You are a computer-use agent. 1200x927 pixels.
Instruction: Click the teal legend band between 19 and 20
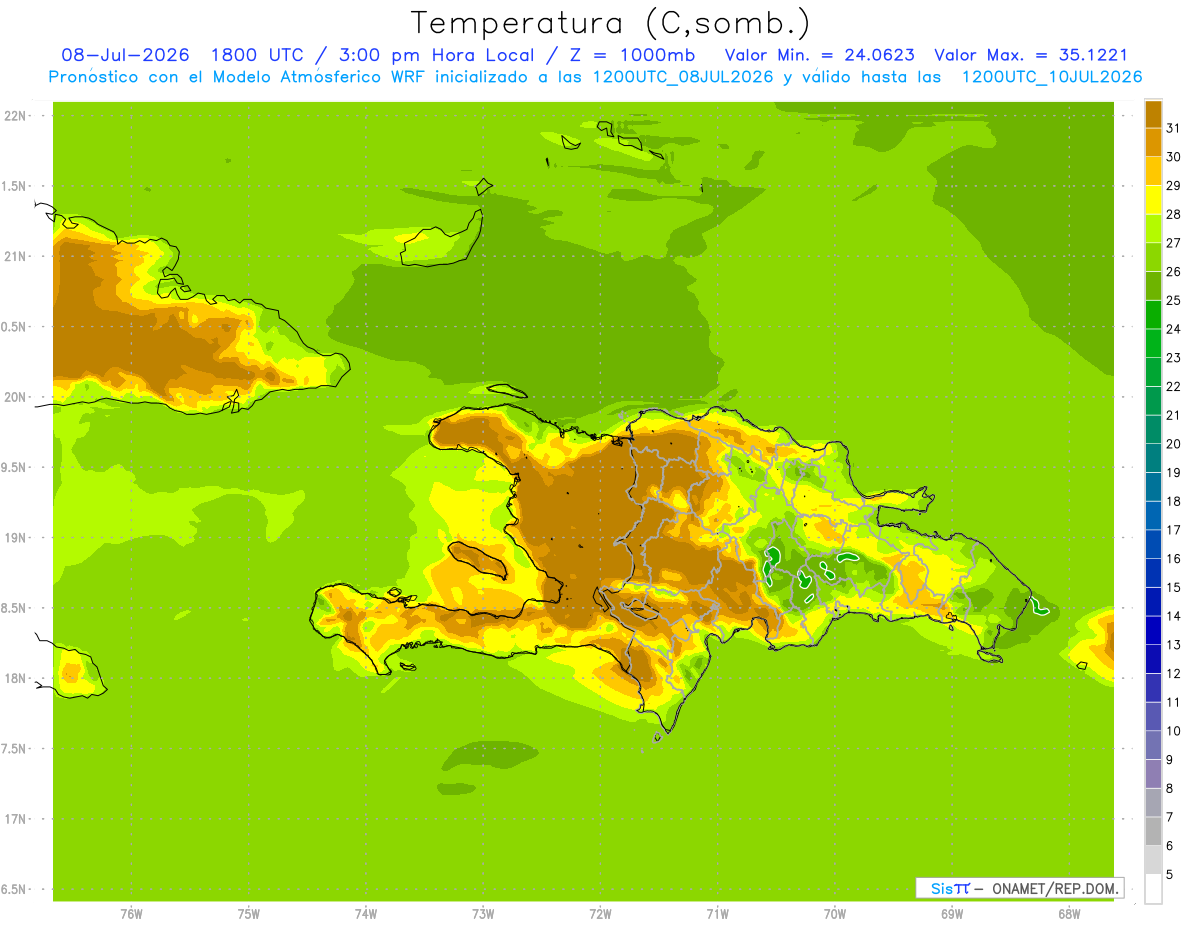1153,458
